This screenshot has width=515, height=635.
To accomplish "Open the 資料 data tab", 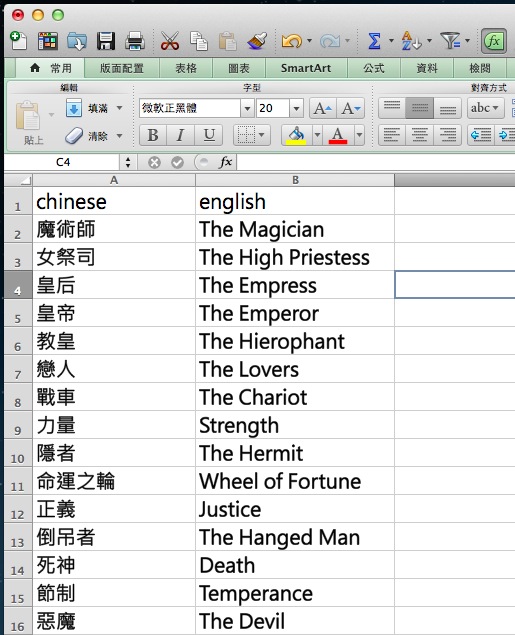I will [427, 68].
